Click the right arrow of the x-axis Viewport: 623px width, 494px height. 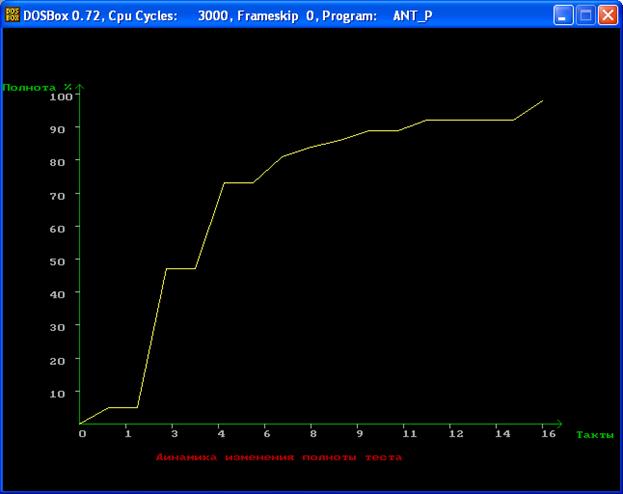click(x=559, y=424)
